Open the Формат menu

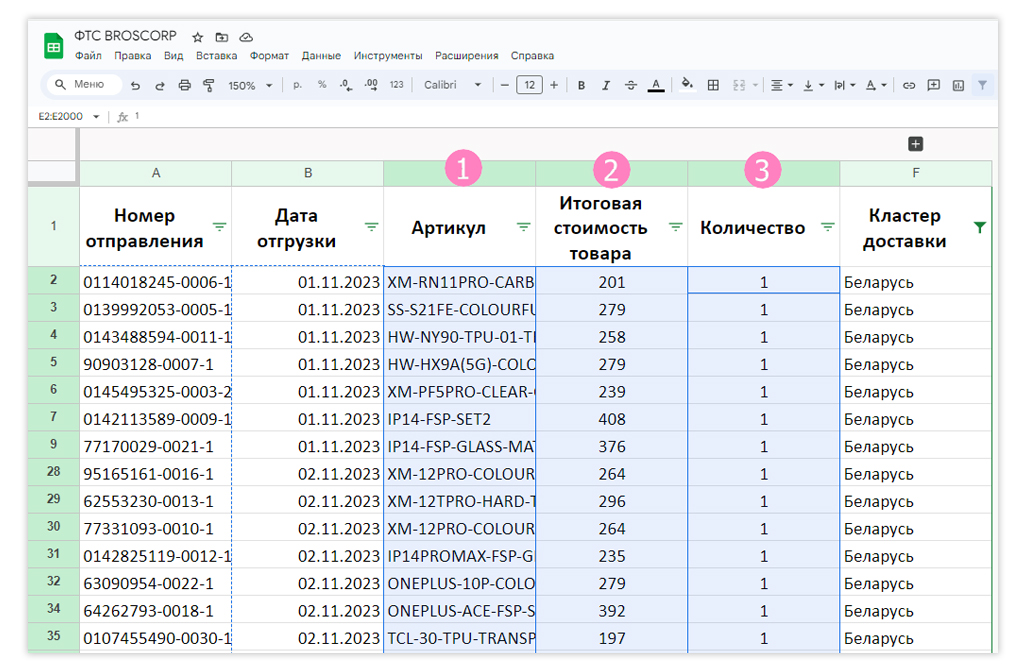point(269,56)
